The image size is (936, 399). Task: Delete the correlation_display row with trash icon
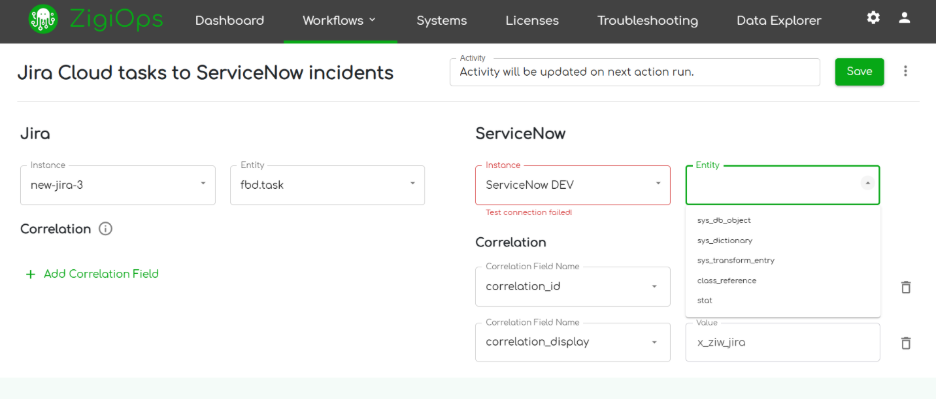(906, 343)
